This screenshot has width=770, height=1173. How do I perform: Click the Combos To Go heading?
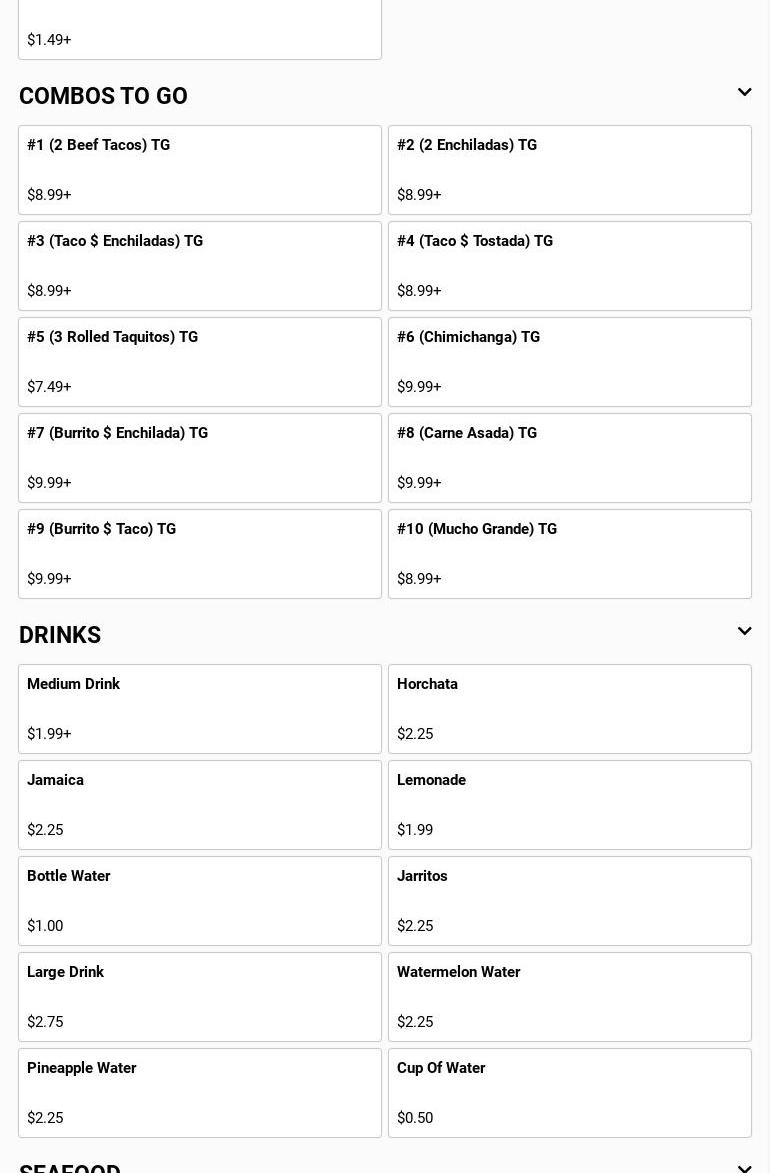coord(103,96)
